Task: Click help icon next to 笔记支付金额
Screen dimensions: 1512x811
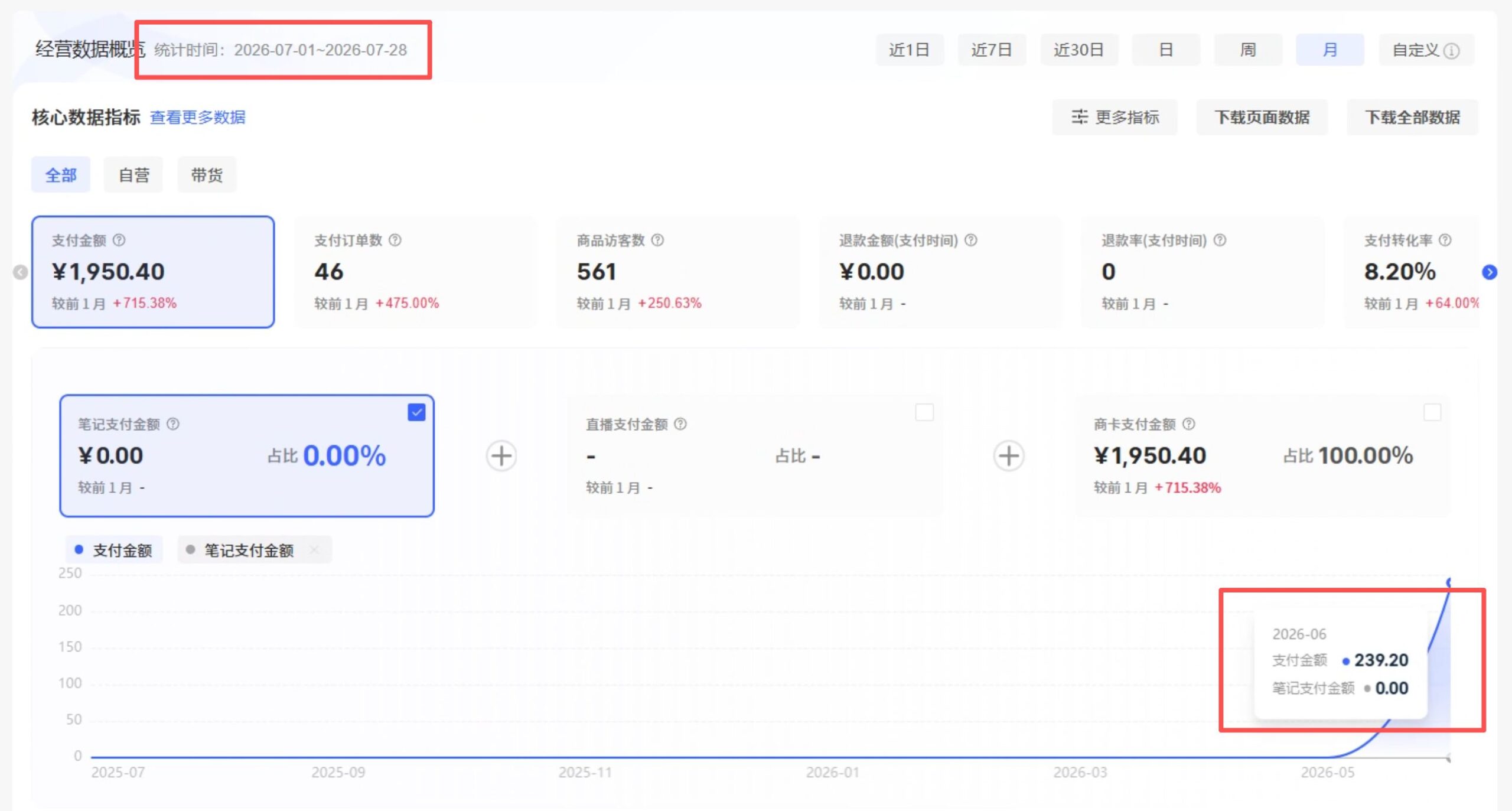Action: (x=173, y=424)
